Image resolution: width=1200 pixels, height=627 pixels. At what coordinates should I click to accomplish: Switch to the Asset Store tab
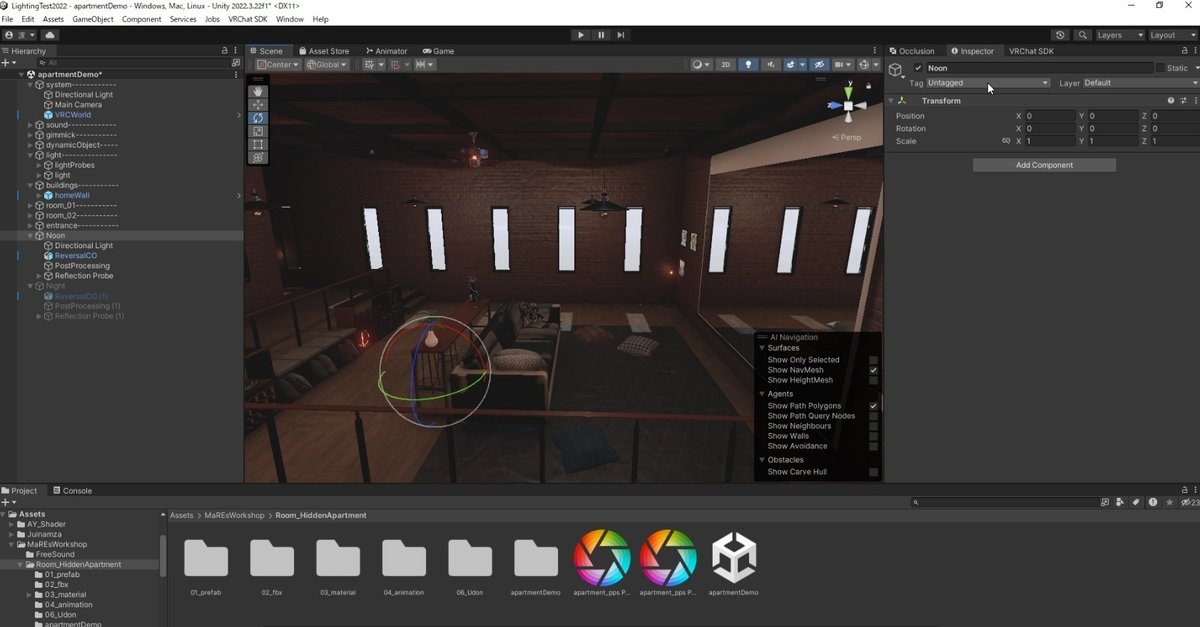click(324, 51)
